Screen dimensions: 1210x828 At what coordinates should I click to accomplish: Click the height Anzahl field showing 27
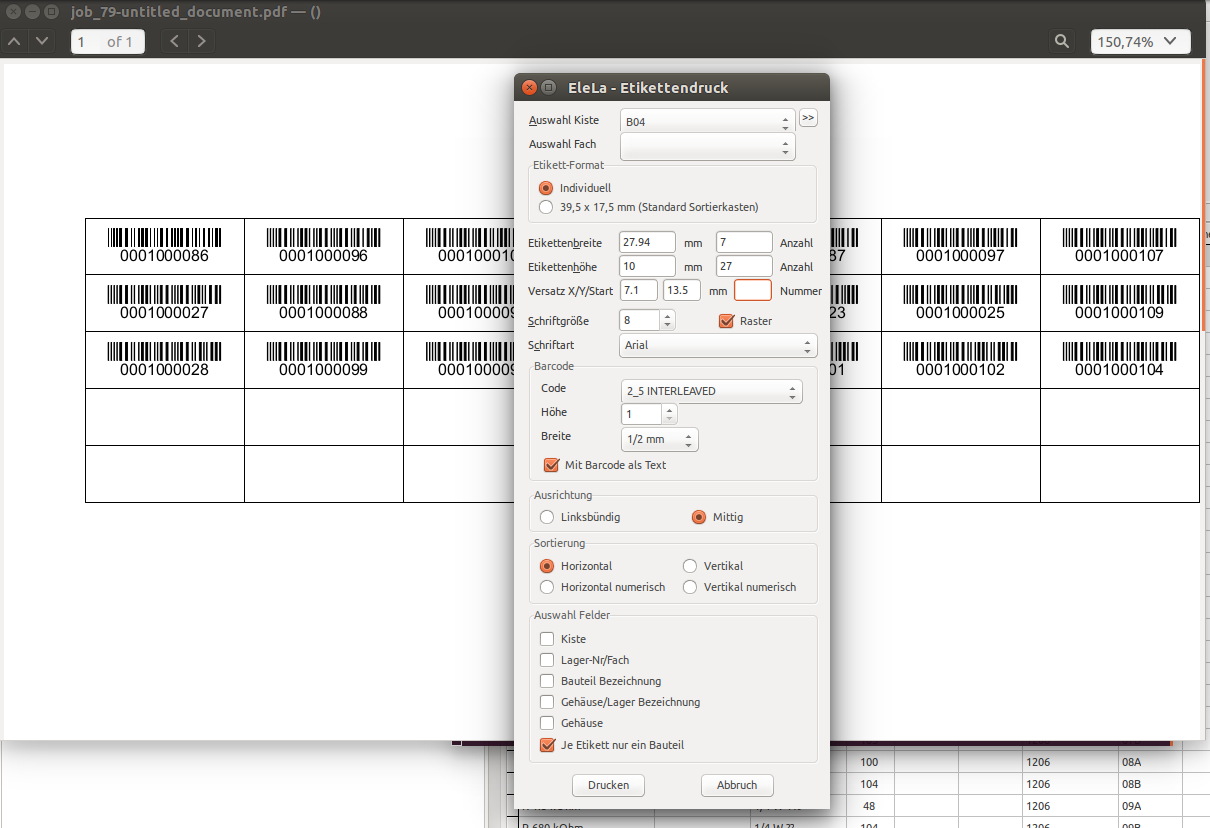tap(744, 266)
